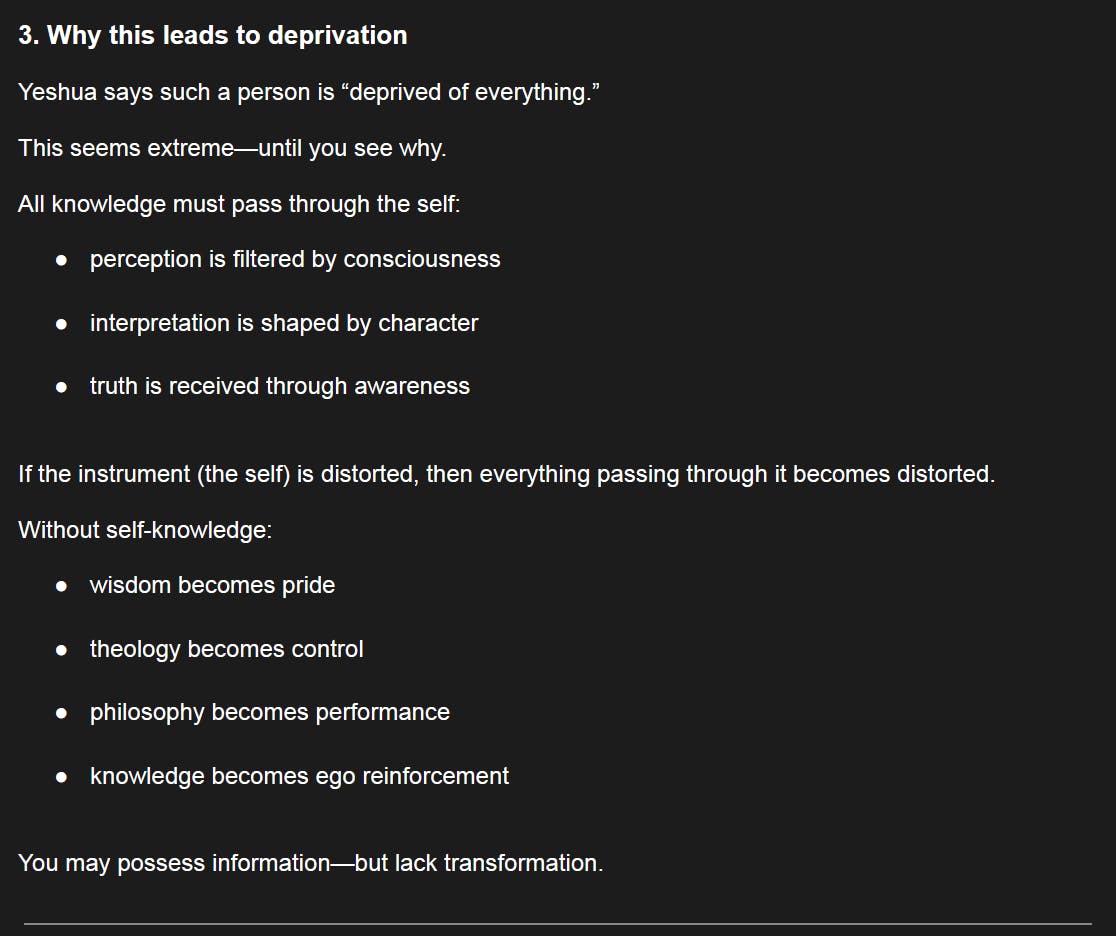This screenshot has width=1116, height=936.
Task: Click the horizontal divider line at the bottom
Action: click(x=558, y=923)
